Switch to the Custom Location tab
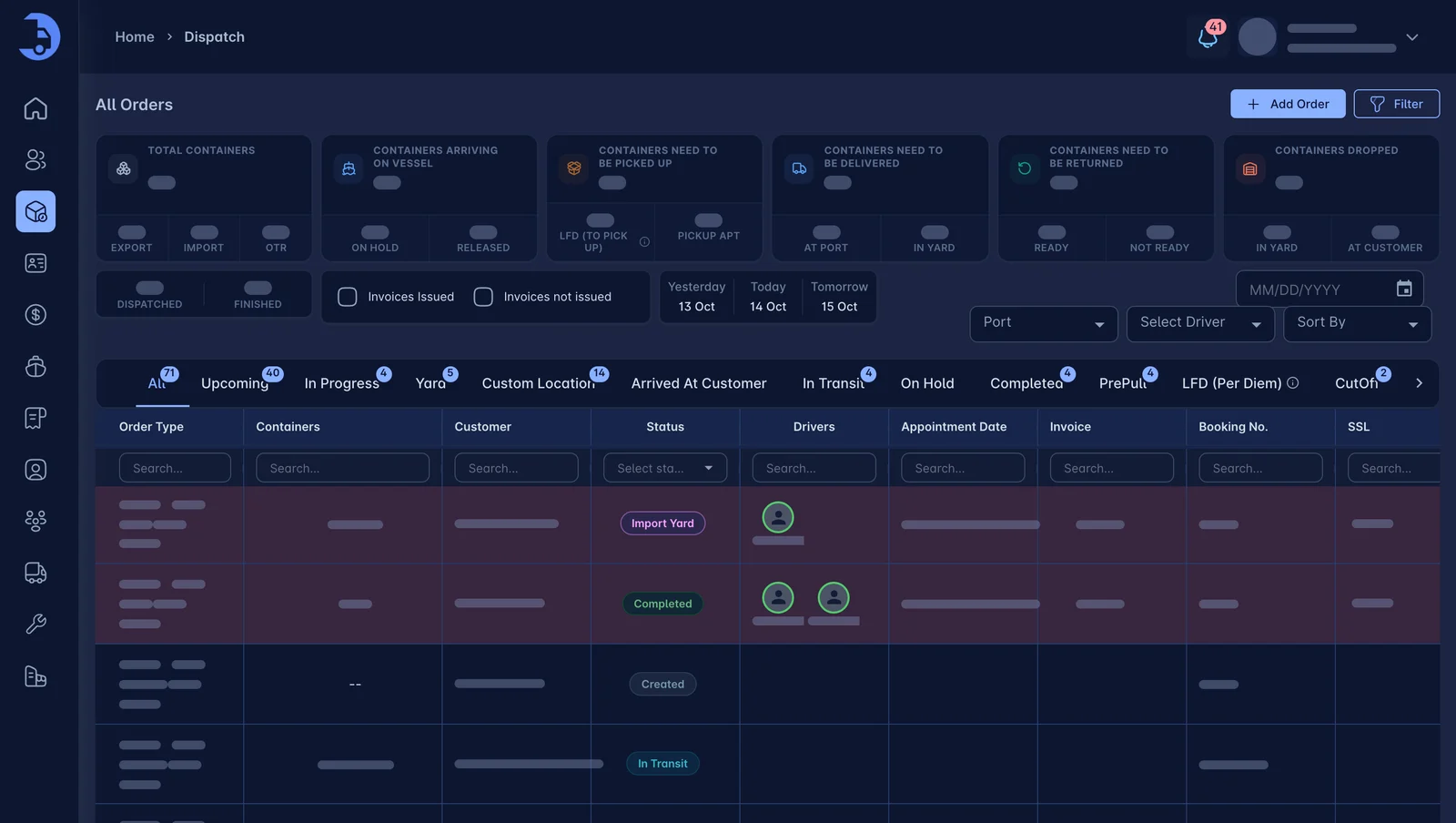The image size is (1456, 823). [x=538, y=383]
